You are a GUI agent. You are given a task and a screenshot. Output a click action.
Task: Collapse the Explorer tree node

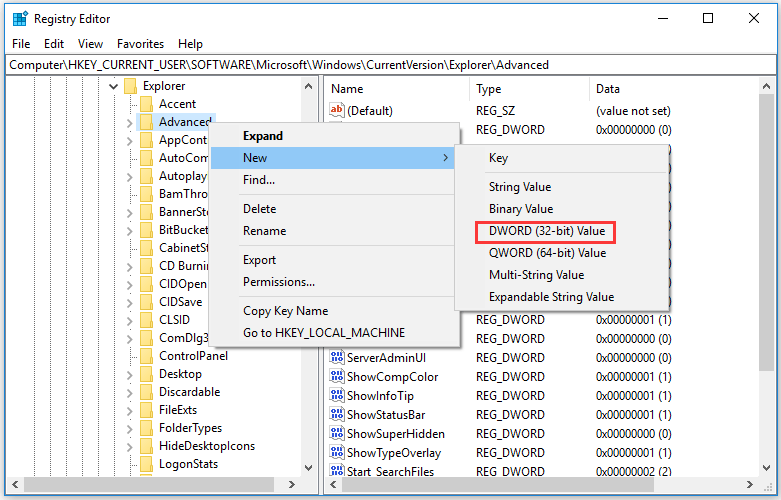pos(114,87)
